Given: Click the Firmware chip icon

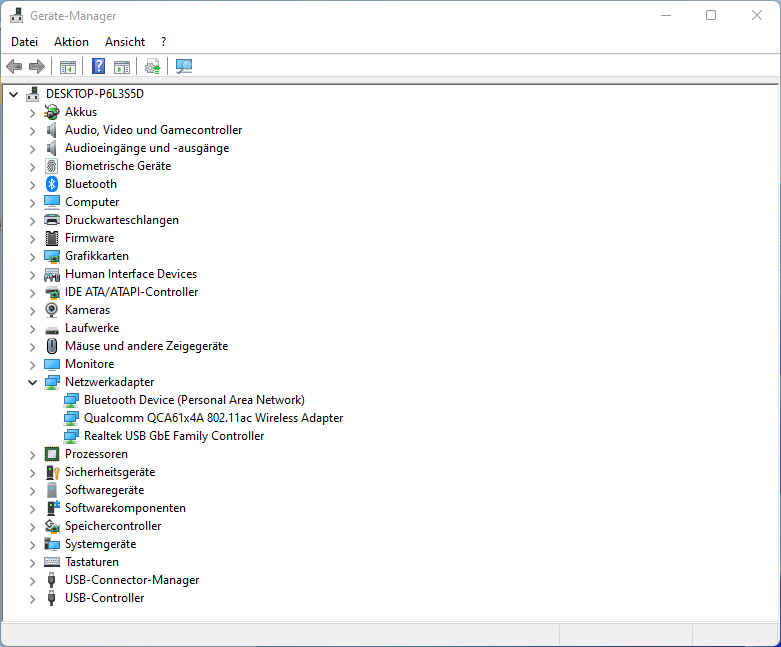Looking at the screenshot, I should (52, 238).
